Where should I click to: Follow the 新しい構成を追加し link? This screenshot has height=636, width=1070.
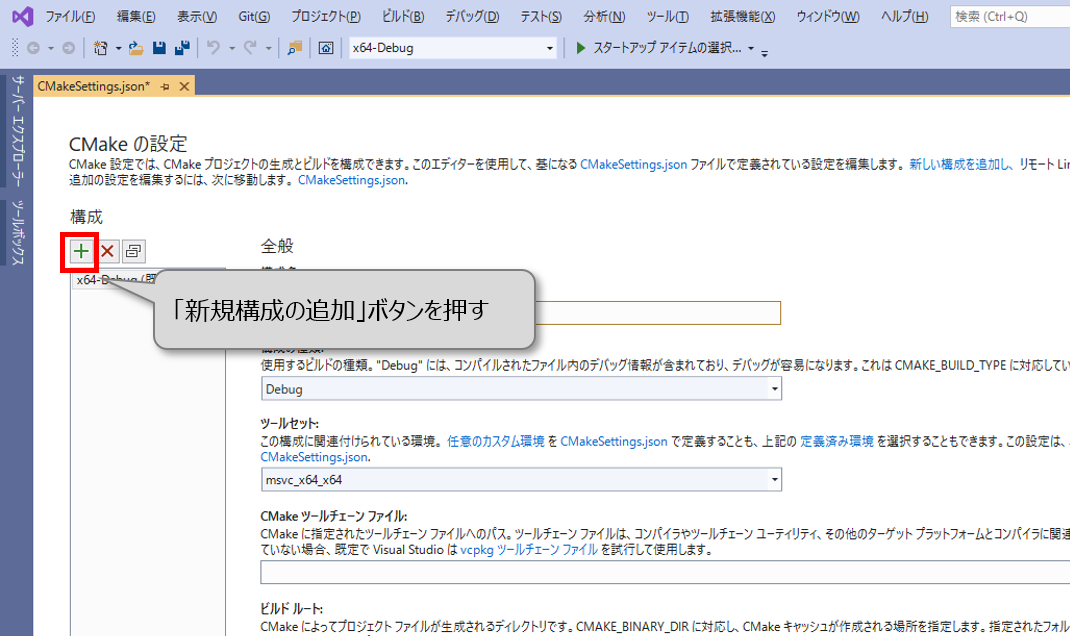(961, 164)
